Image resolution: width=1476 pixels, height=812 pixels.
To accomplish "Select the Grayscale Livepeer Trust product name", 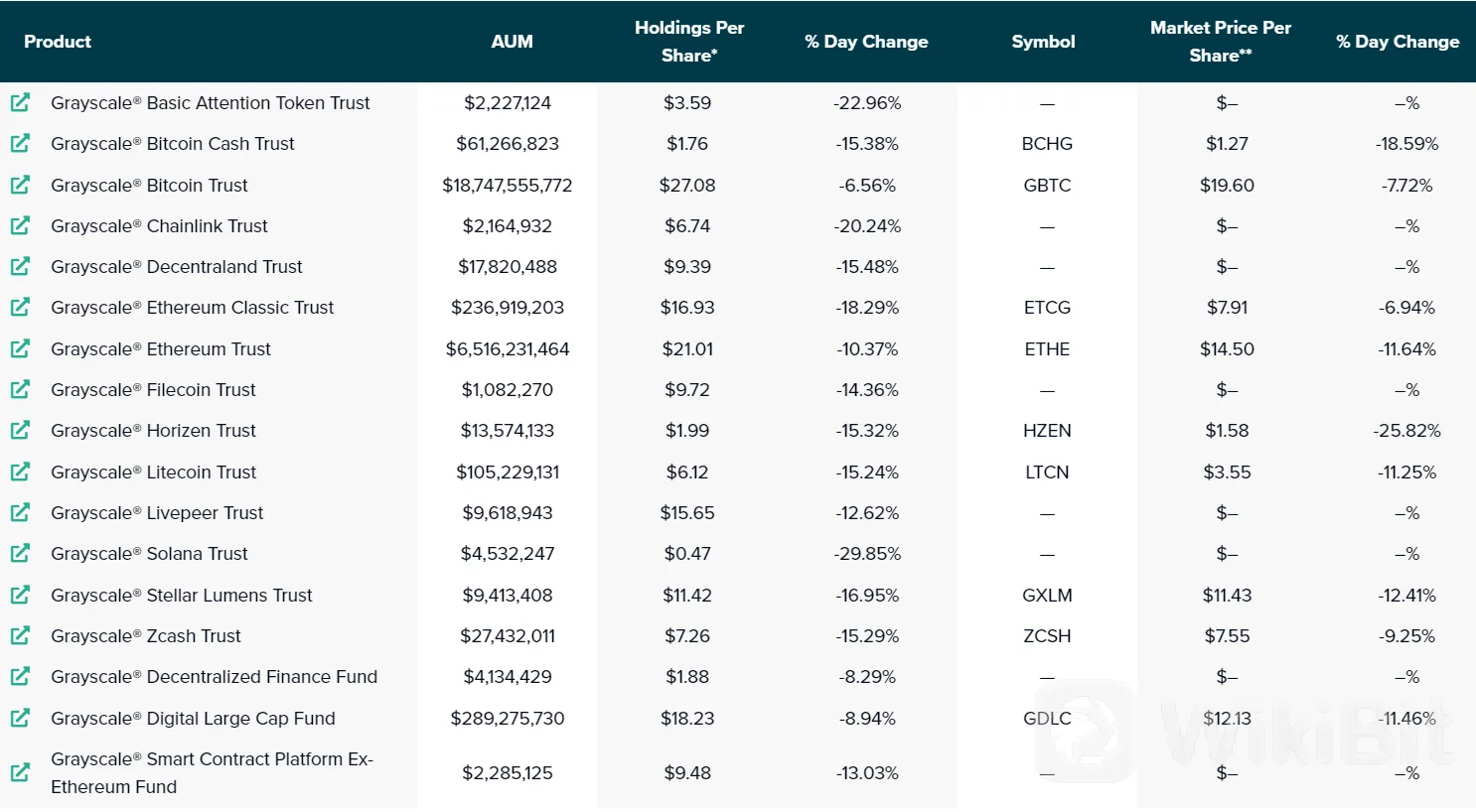I will pyautogui.click(x=157, y=513).
